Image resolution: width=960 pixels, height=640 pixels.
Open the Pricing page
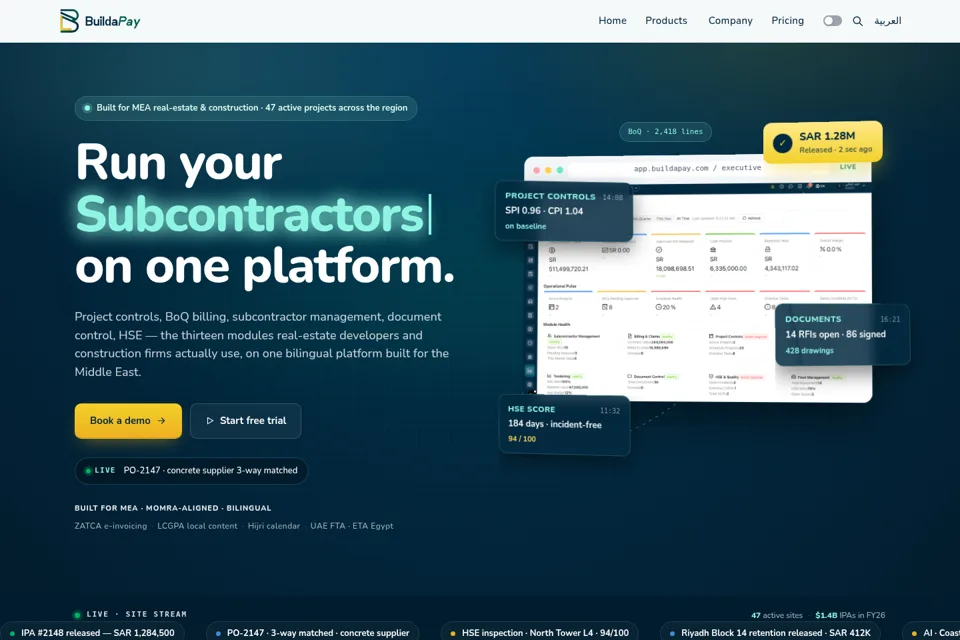(x=787, y=21)
